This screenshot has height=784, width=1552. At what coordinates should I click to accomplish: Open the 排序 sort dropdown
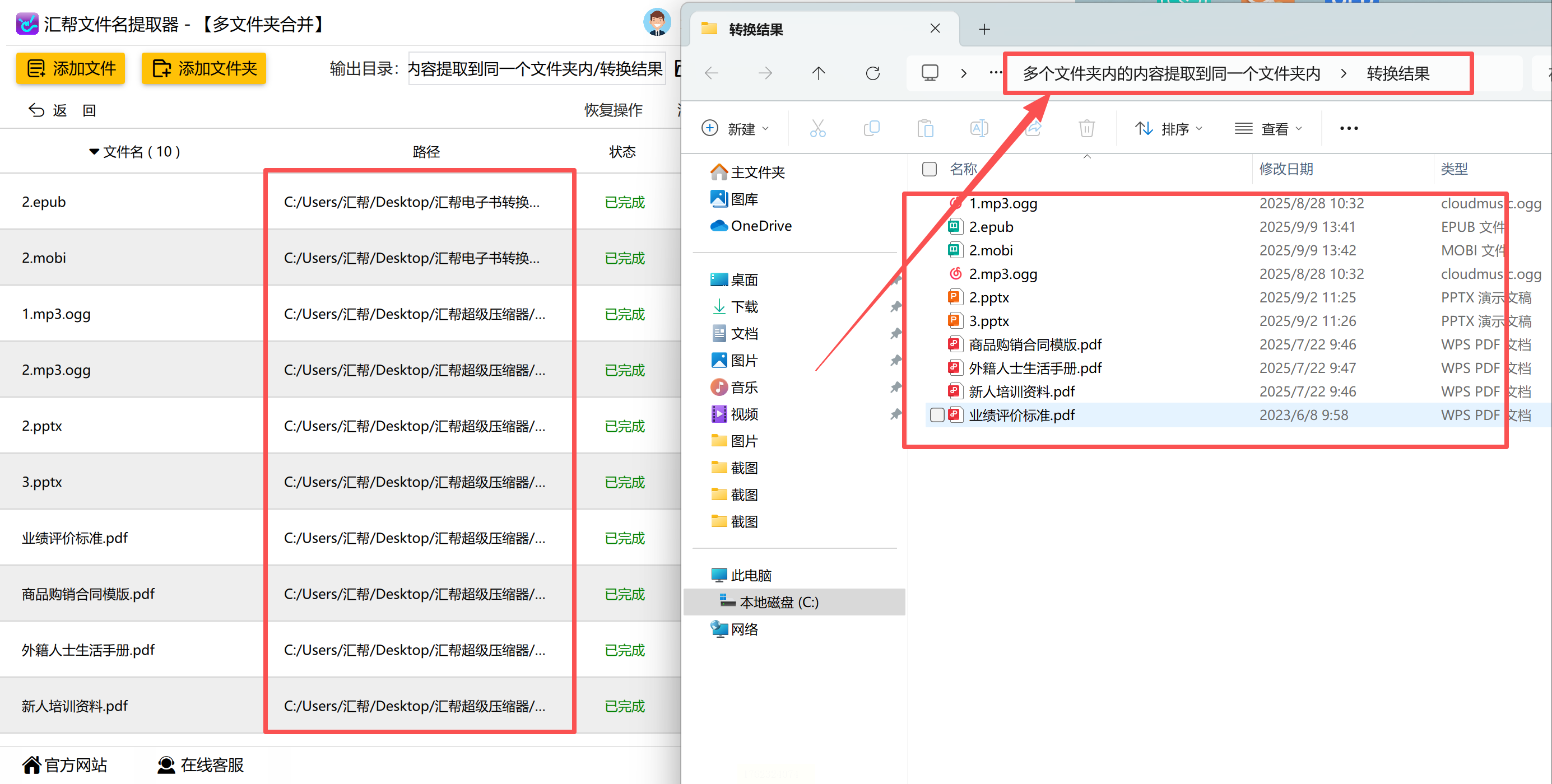coord(1169,128)
